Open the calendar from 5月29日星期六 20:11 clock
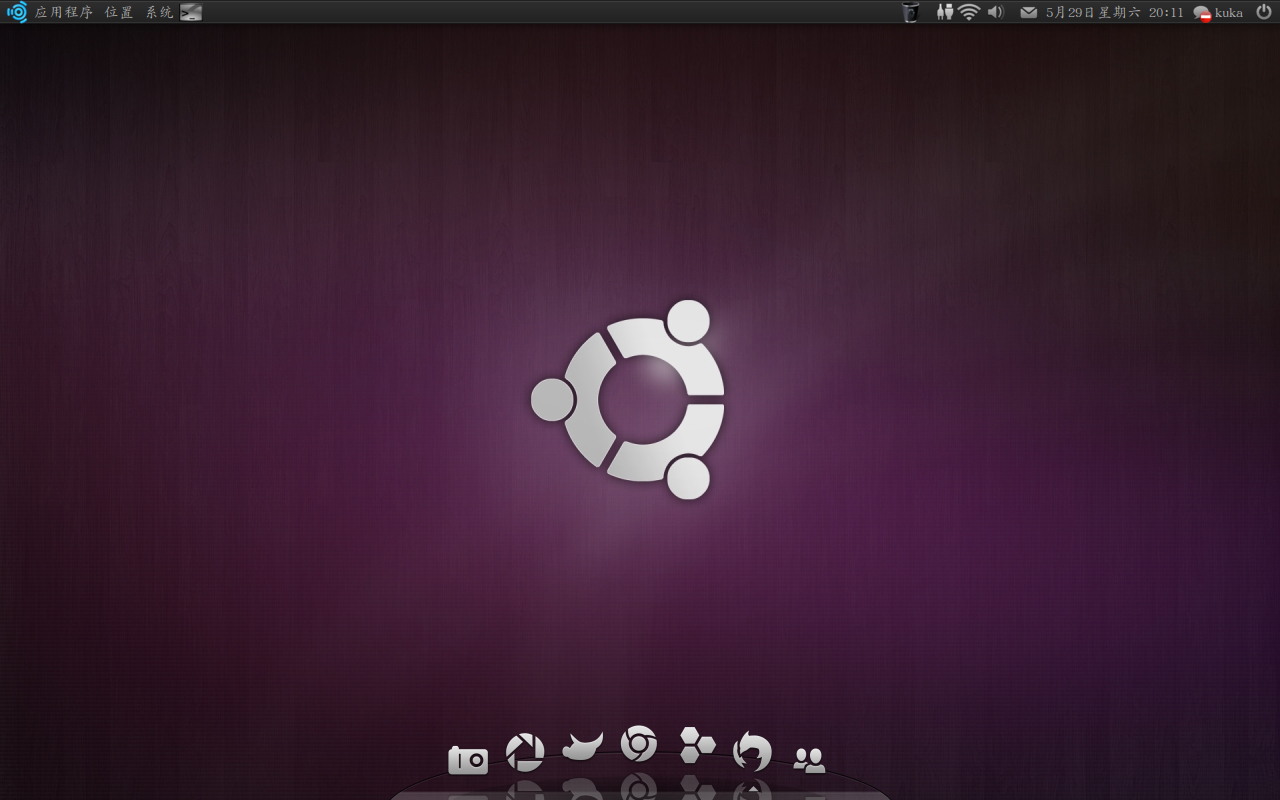1280x800 pixels. coord(1114,12)
